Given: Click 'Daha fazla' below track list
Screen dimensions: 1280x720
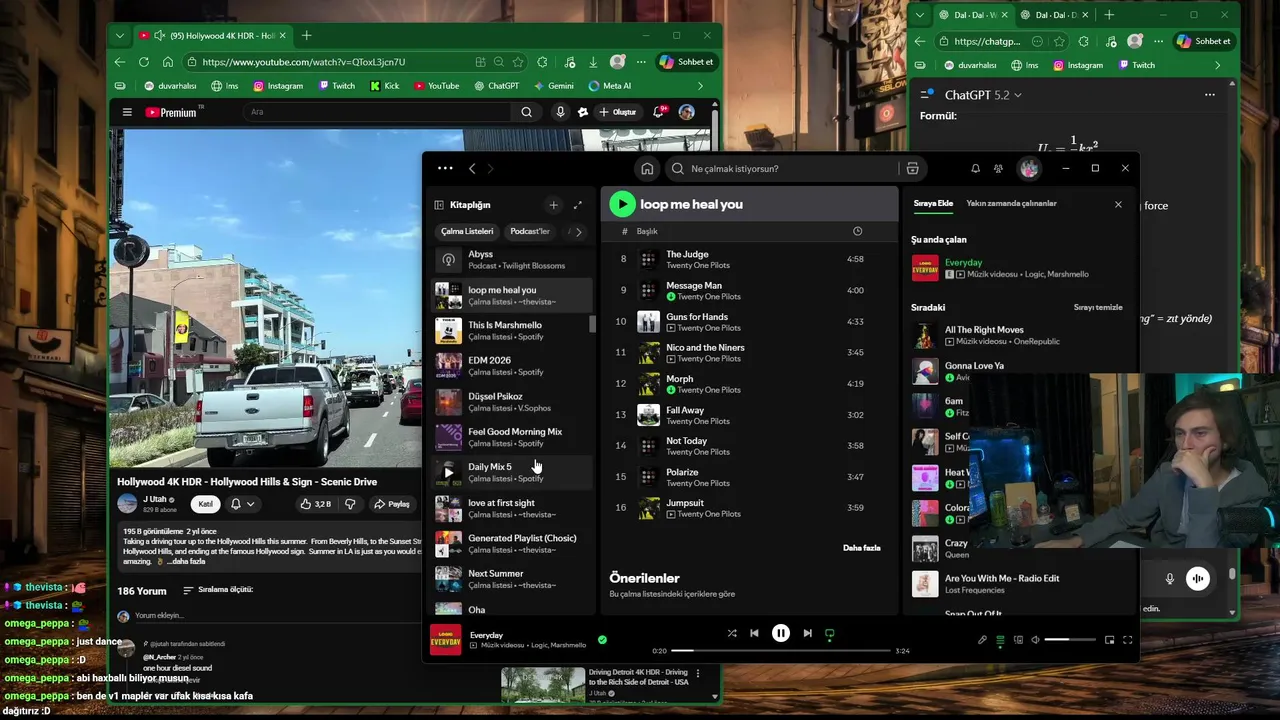Looking at the screenshot, I should click(x=862, y=548).
